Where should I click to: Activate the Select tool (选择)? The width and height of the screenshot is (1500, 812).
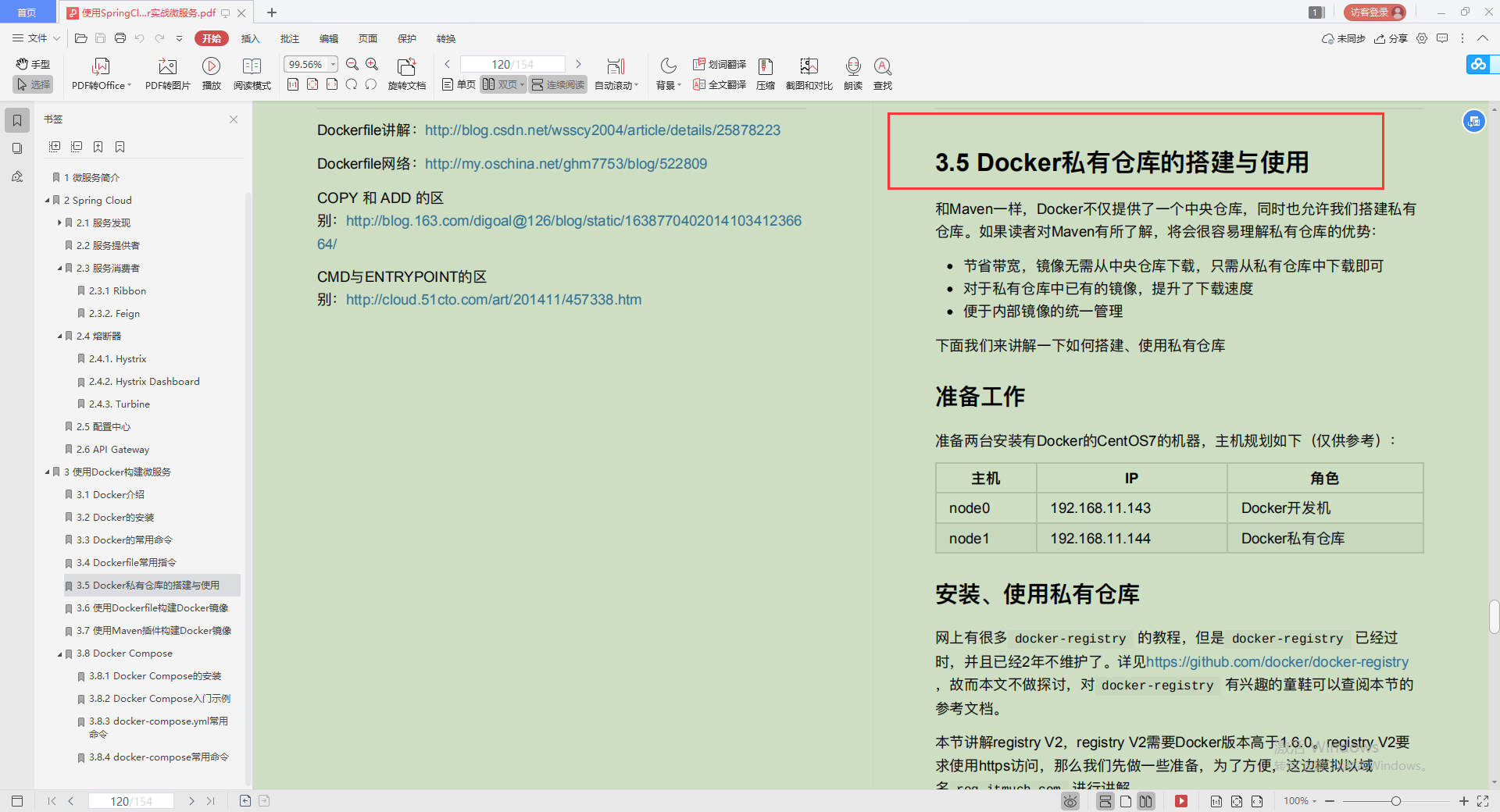[x=33, y=84]
